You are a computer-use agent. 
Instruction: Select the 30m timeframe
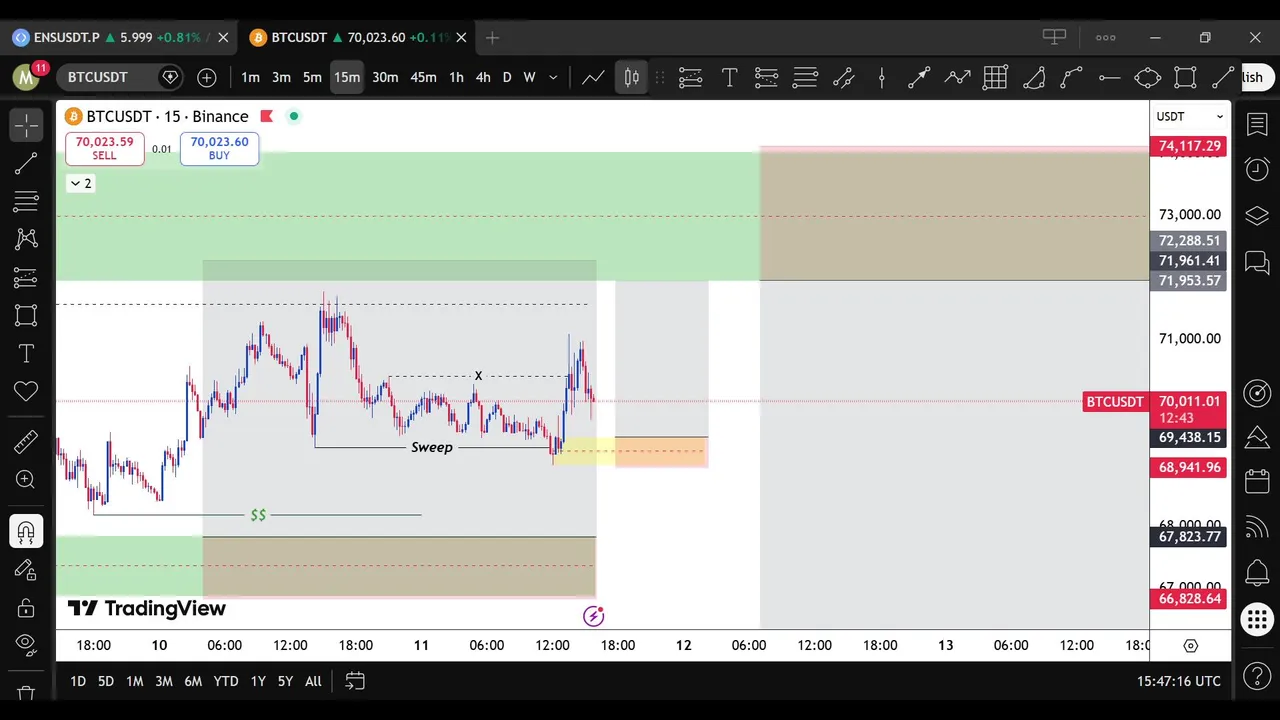[385, 77]
